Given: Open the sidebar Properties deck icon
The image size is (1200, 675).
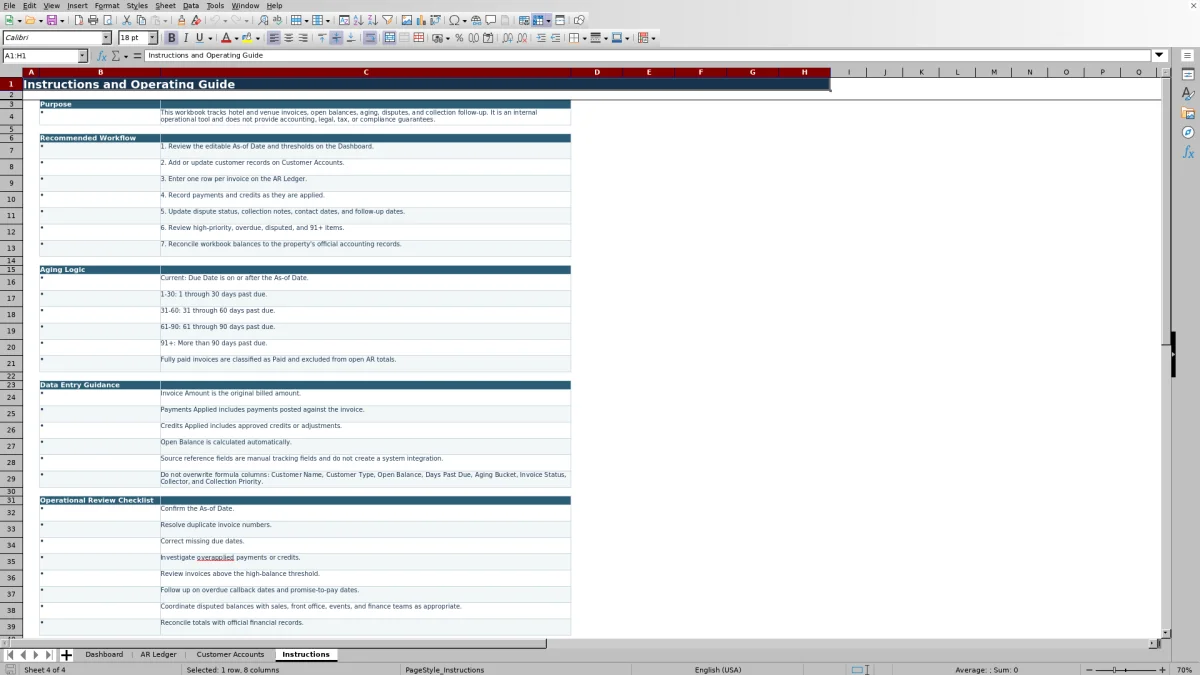Looking at the screenshot, I should (1188, 75).
